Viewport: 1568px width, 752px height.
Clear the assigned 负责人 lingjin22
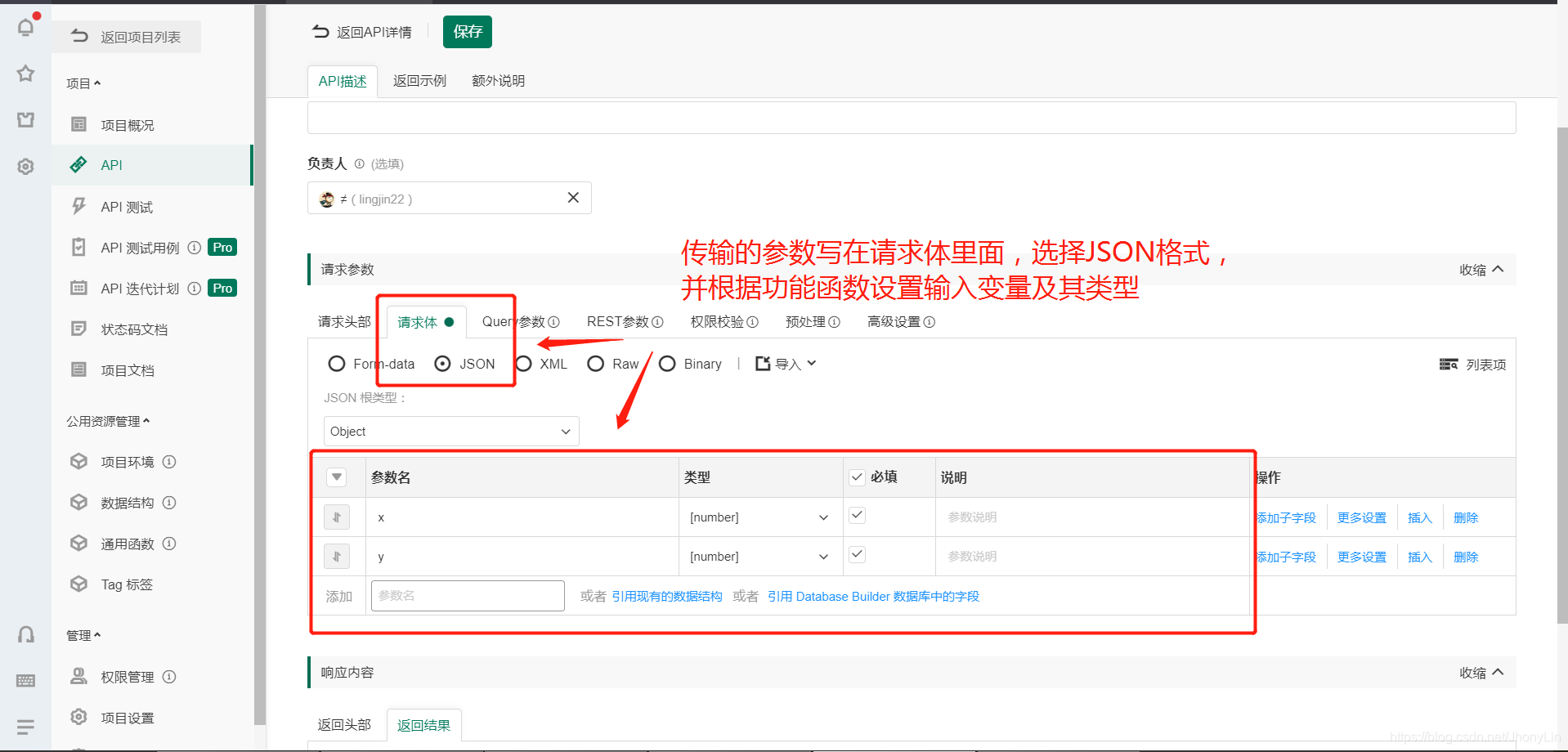[x=572, y=198]
